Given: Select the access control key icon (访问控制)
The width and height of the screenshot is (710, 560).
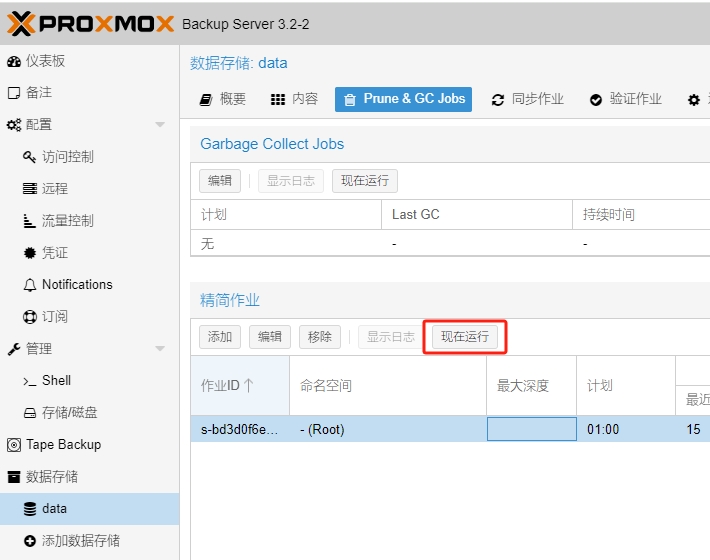Looking at the screenshot, I should (x=30, y=157).
